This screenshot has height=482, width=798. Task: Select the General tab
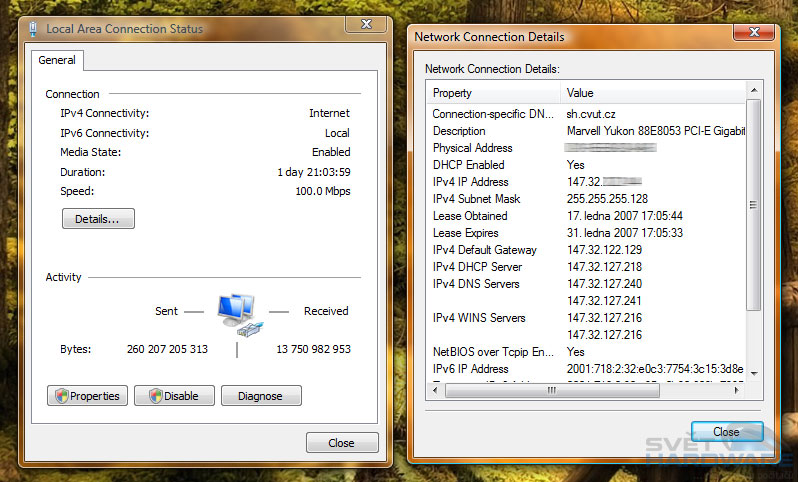point(57,60)
